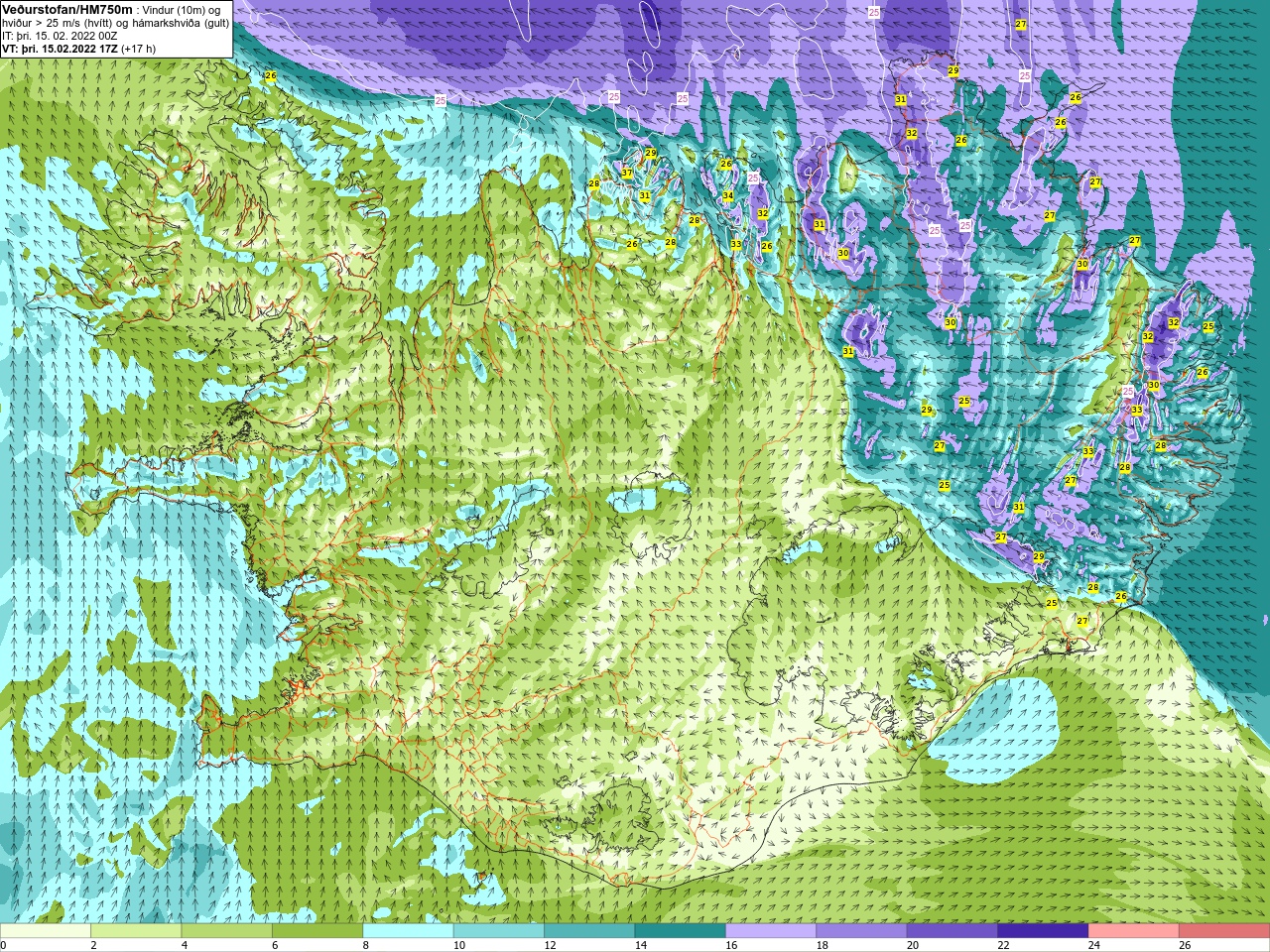Image resolution: width=1270 pixels, height=952 pixels.
Task: Click the pale yellow 0–2 legend swatch
Action: coord(46,931)
